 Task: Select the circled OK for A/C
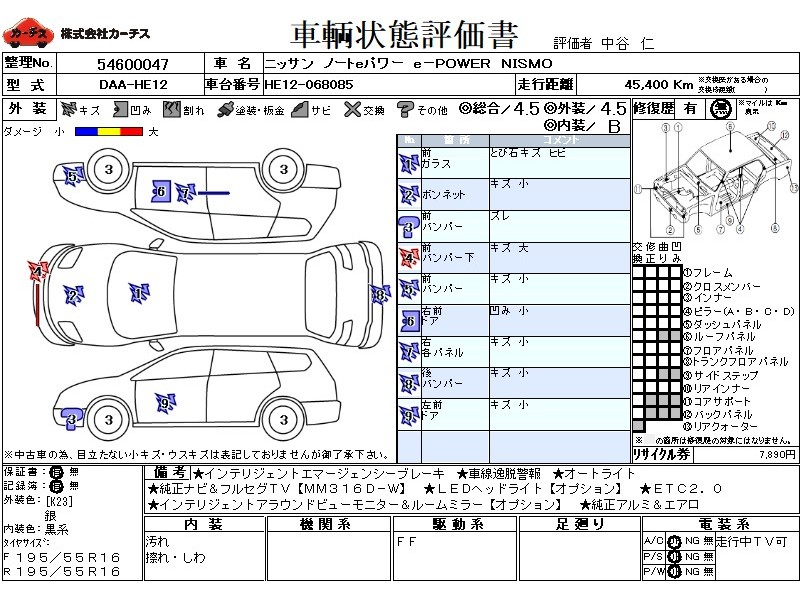pyautogui.click(x=674, y=541)
